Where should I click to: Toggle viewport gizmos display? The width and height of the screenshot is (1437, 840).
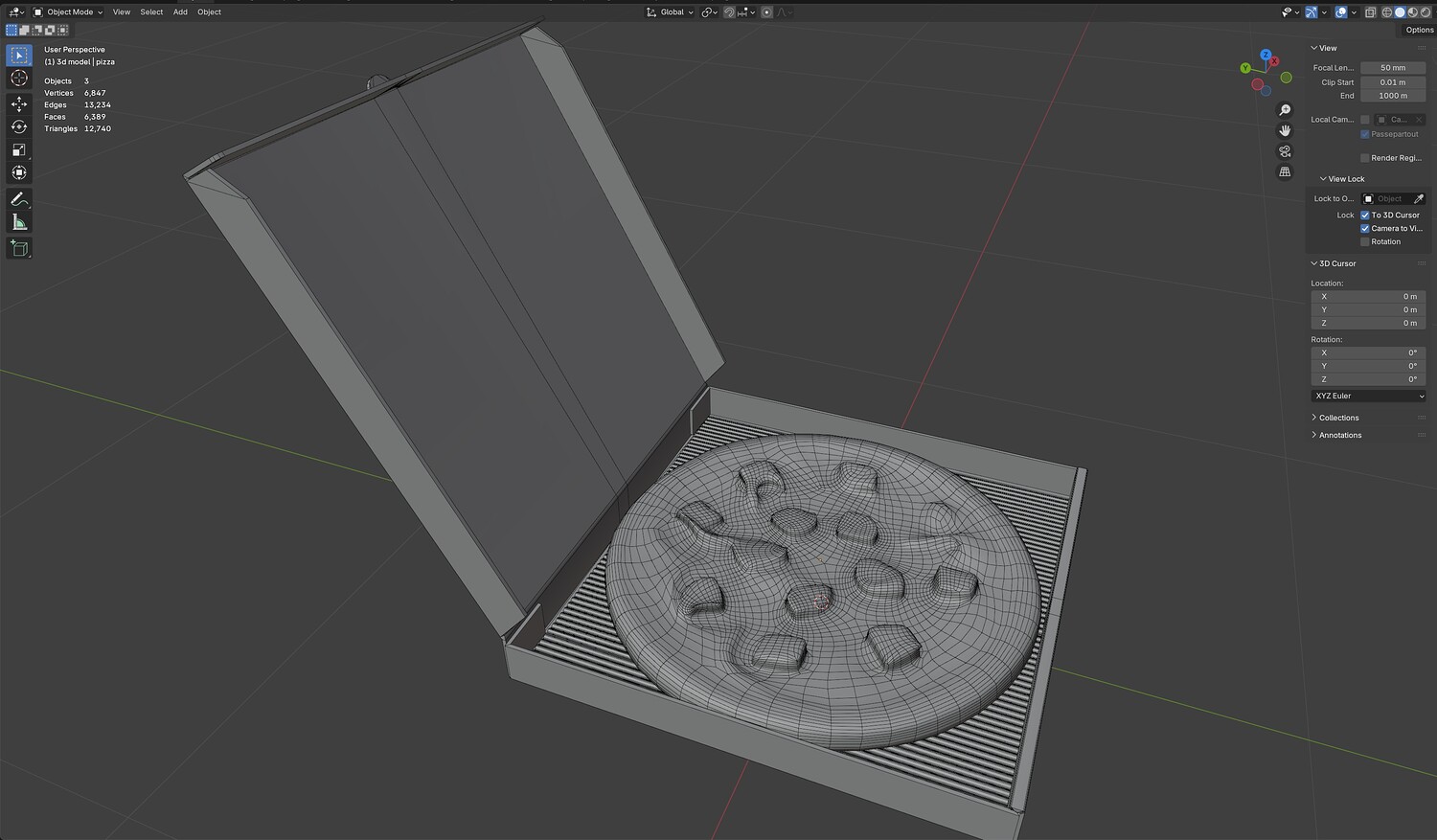coord(1312,12)
